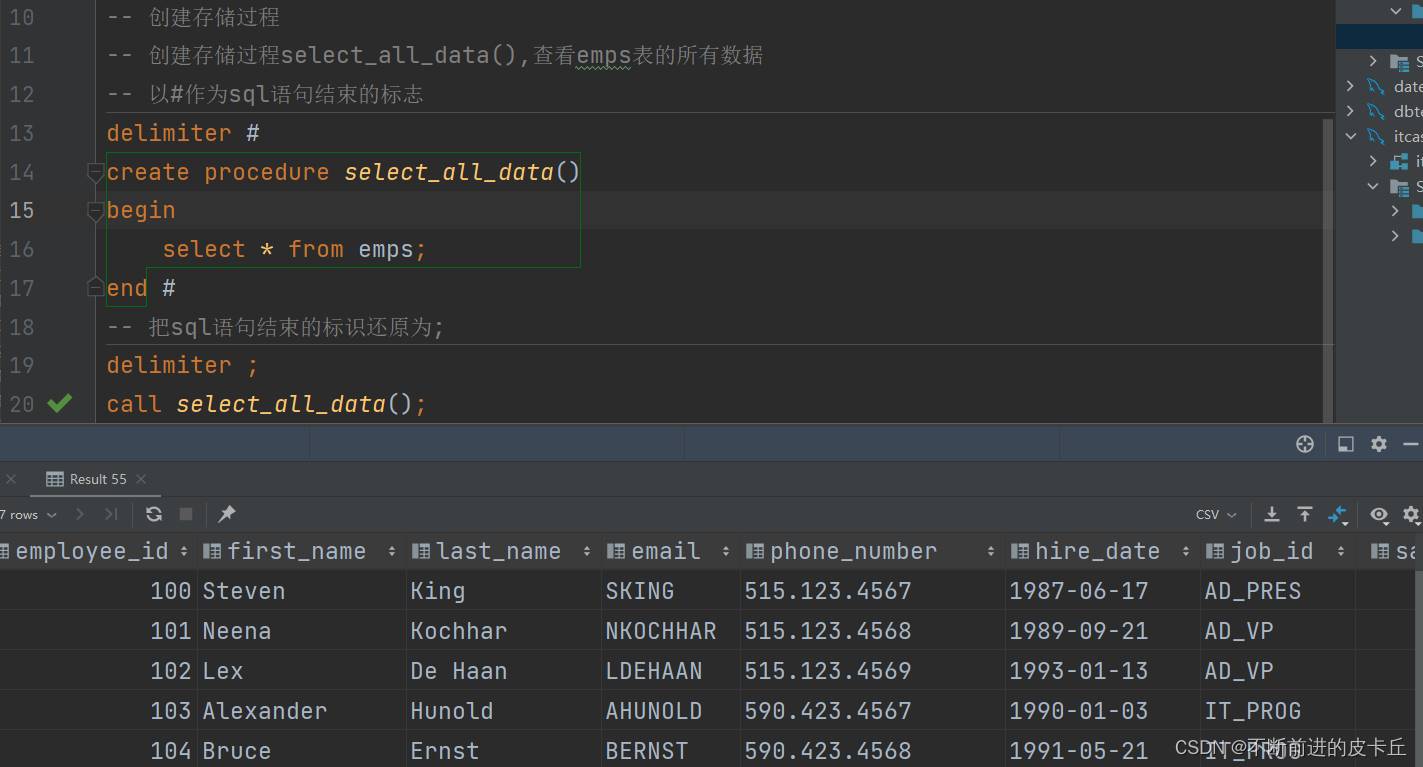Collapse the begin block at line 15
1423x767 pixels.
pyautogui.click(x=95, y=210)
